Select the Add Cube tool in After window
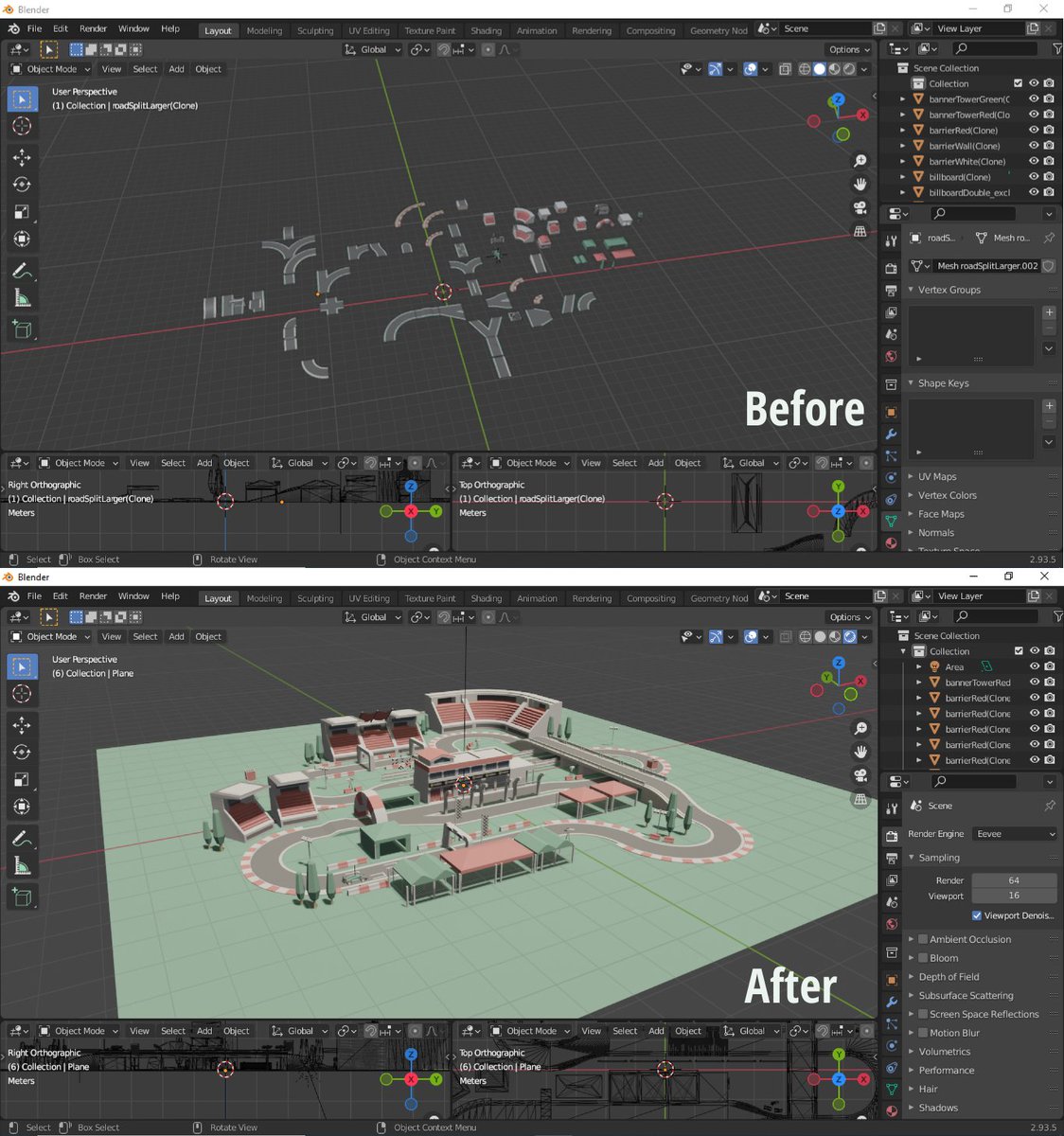The width and height of the screenshot is (1064, 1136). (22, 896)
